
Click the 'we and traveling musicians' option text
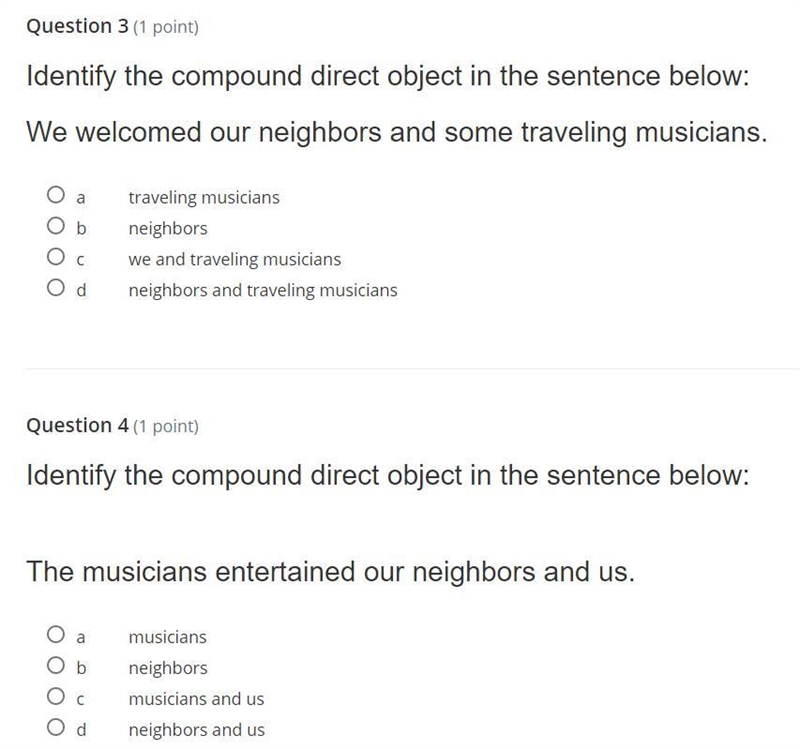pyautogui.click(x=235, y=259)
